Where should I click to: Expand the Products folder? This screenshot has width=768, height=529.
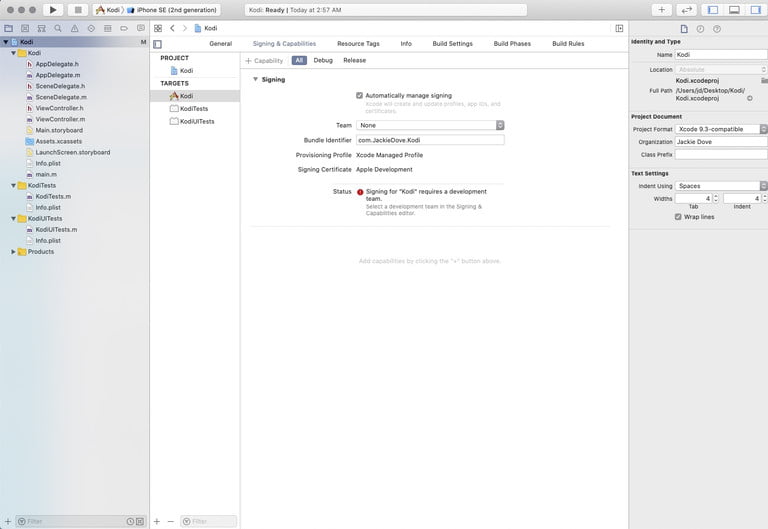[14, 251]
